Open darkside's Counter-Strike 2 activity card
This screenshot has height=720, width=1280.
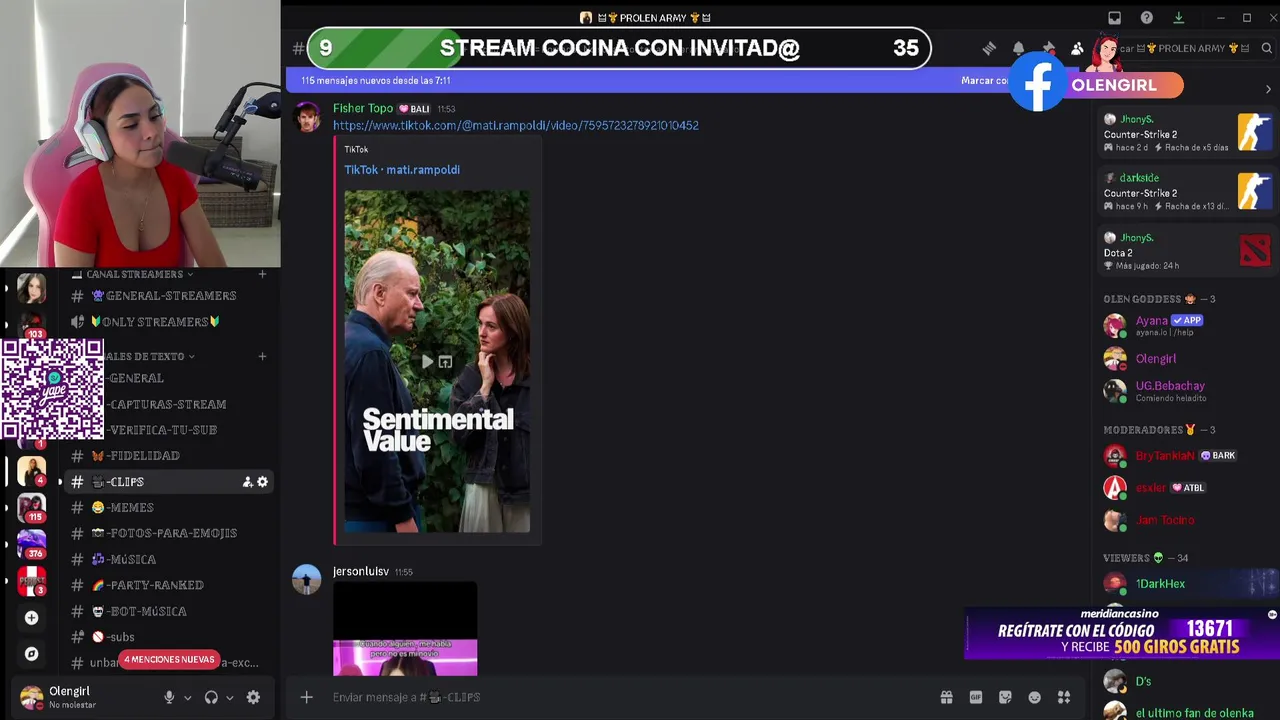[x=1186, y=191]
